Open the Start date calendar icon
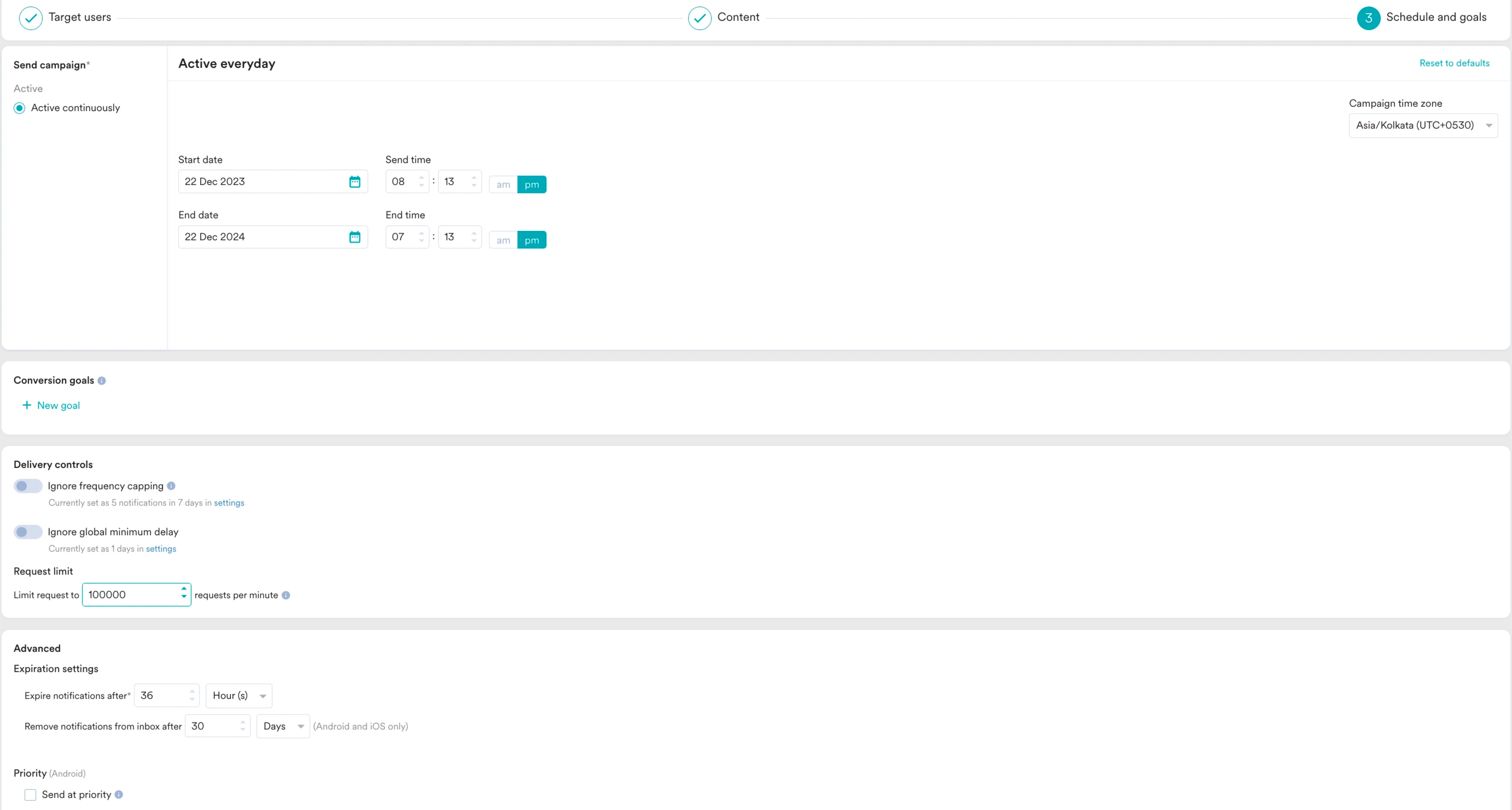 tap(354, 181)
